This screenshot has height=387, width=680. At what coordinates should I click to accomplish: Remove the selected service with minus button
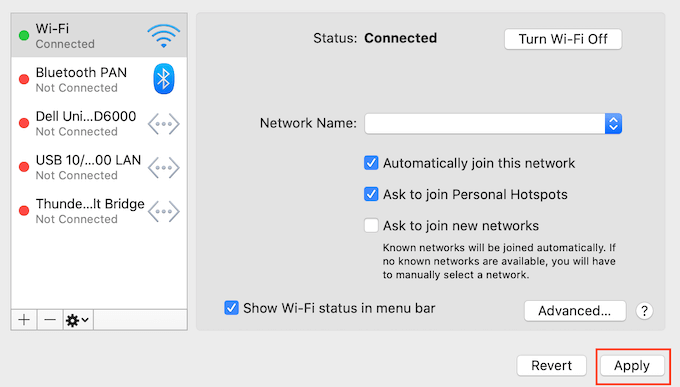(50, 320)
